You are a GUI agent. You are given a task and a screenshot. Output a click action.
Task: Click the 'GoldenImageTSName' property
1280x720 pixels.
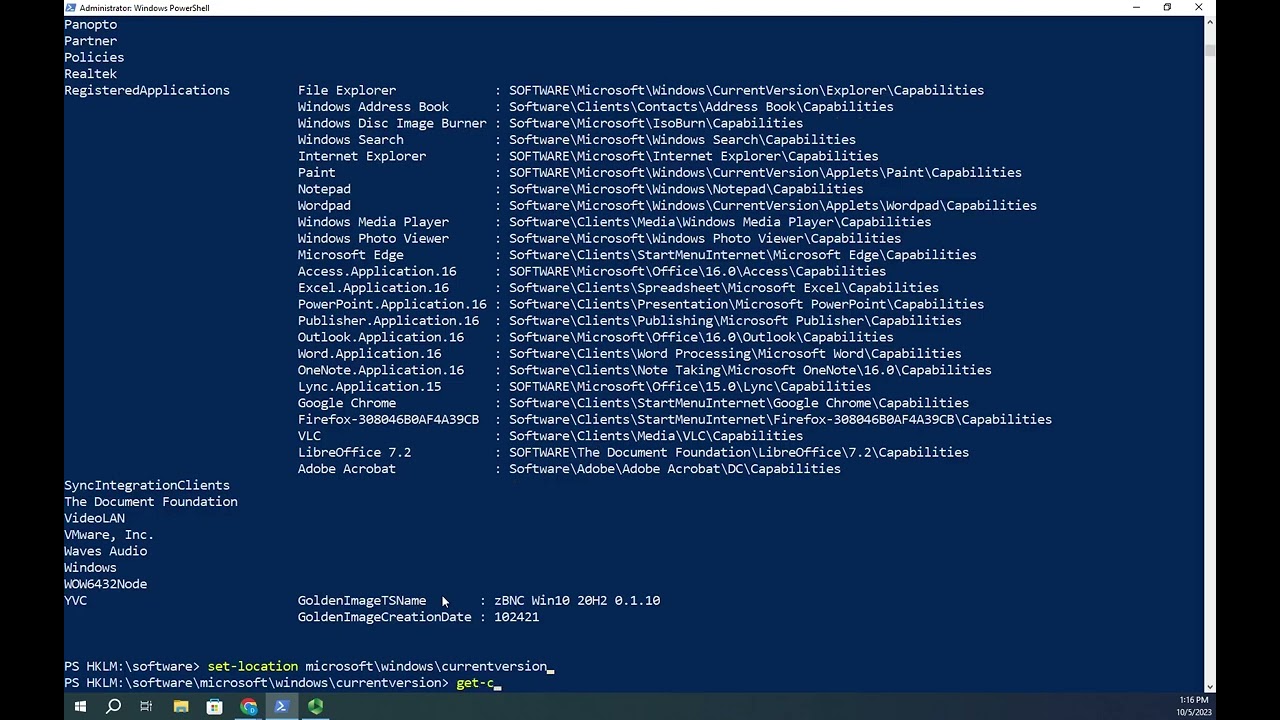pyautogui.click(x=362, y=600)
